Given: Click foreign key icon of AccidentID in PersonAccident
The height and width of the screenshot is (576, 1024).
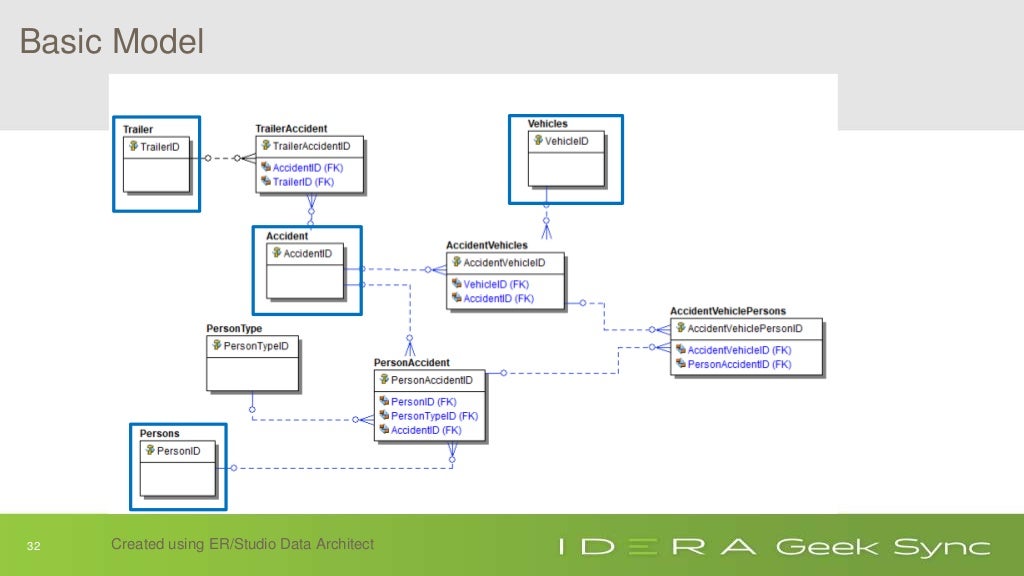Looking at the screenshot, I should tap(384, 430).
